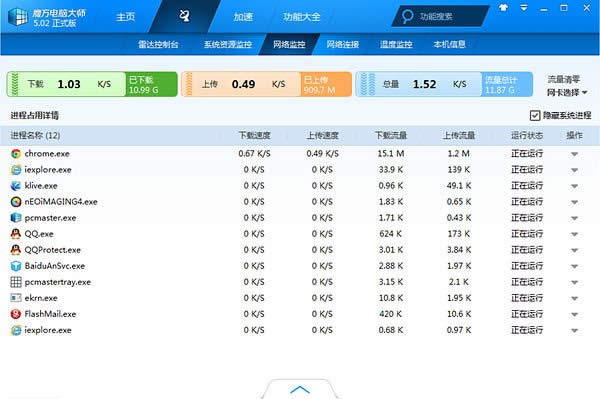The width and height of the screenshot is (600, 399).
Task: Open the skin shirt icon
Action: pyautogui.click(x=504, y=7)
